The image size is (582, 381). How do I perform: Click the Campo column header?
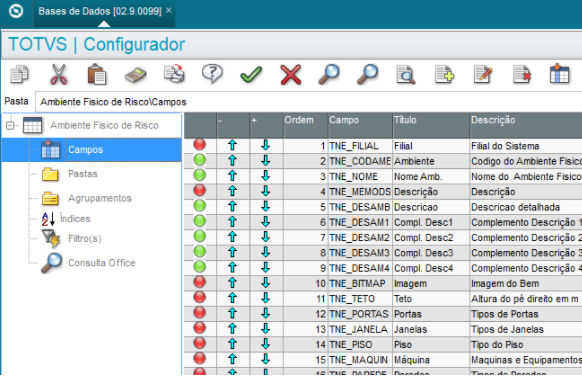pos(360,125)
